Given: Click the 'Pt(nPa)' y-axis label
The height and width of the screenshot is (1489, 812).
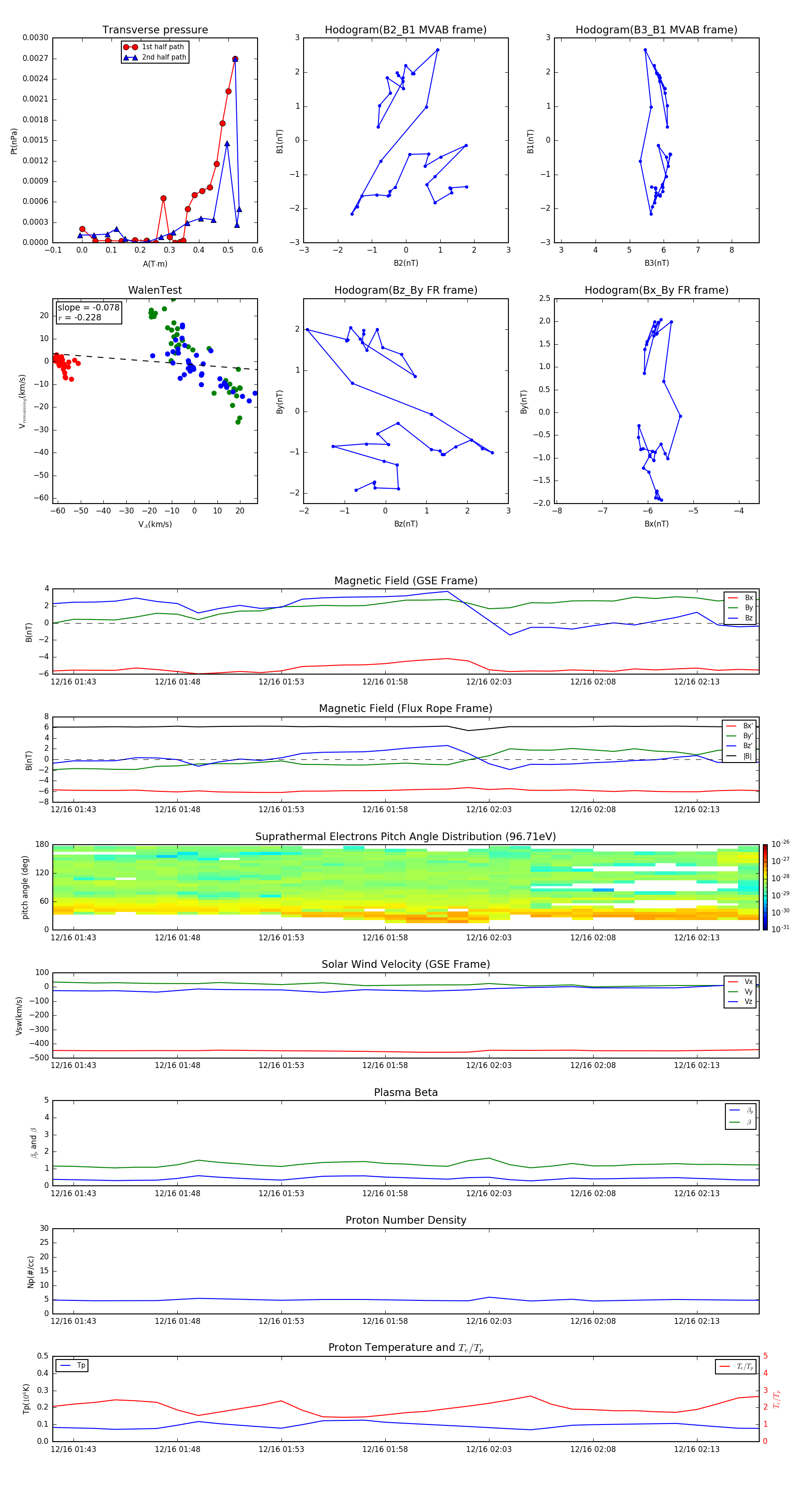Looking at the screenshot, I should point(14,140).
